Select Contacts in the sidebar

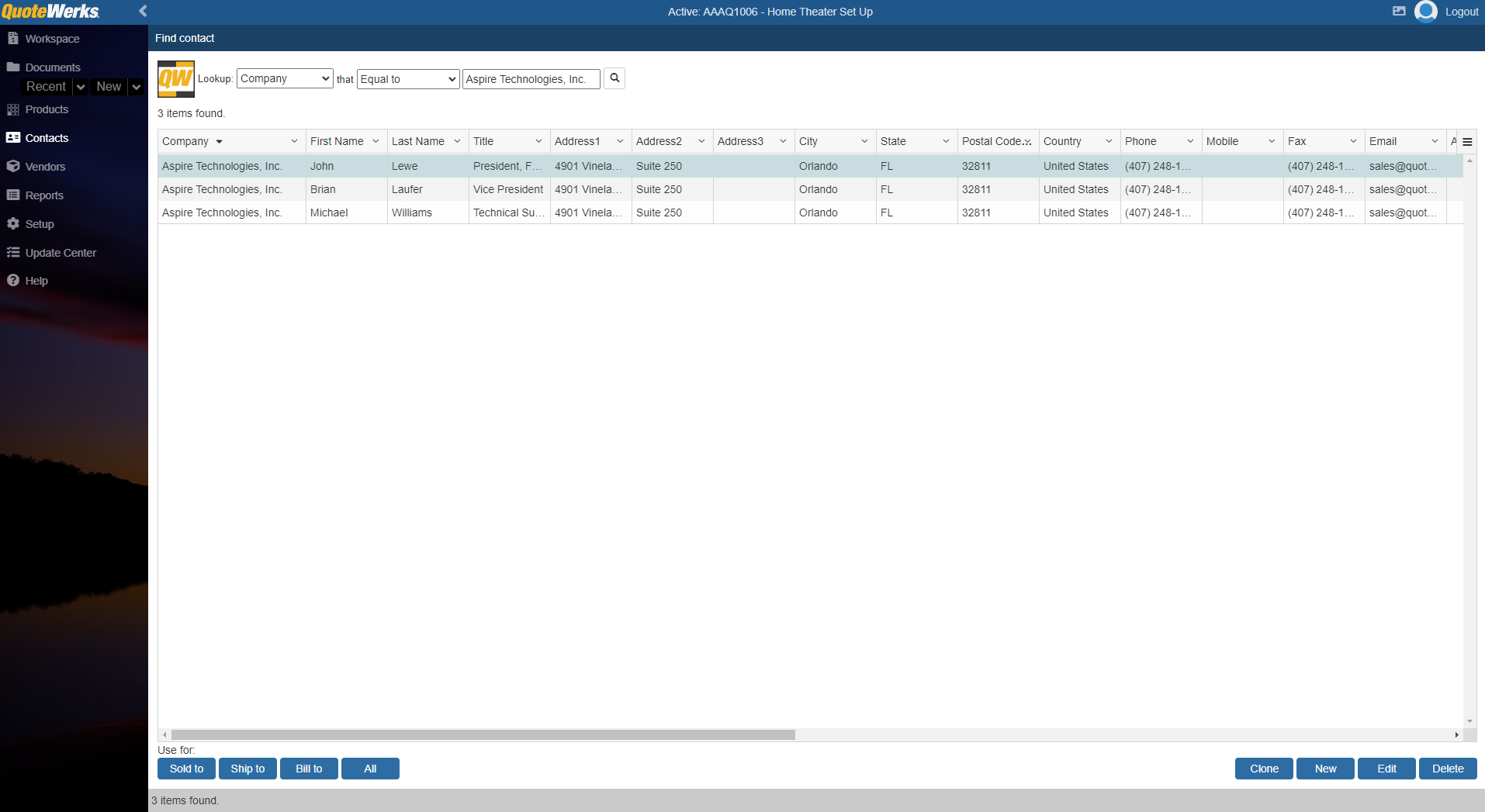click(47, 138)
